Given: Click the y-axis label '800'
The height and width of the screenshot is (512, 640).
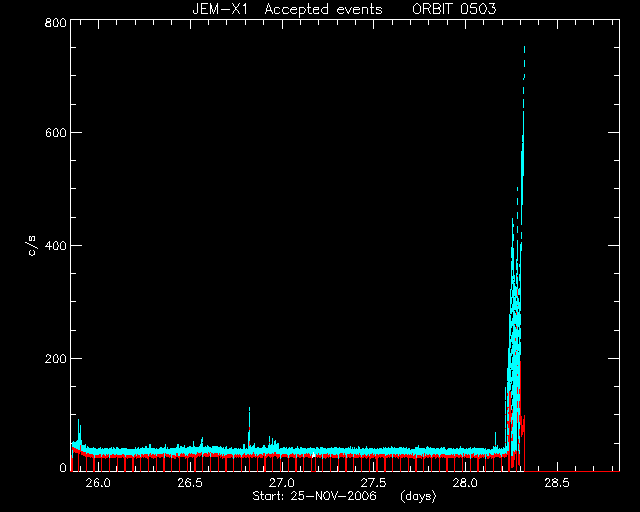Looking at the screenshot, I should (56, 23).
